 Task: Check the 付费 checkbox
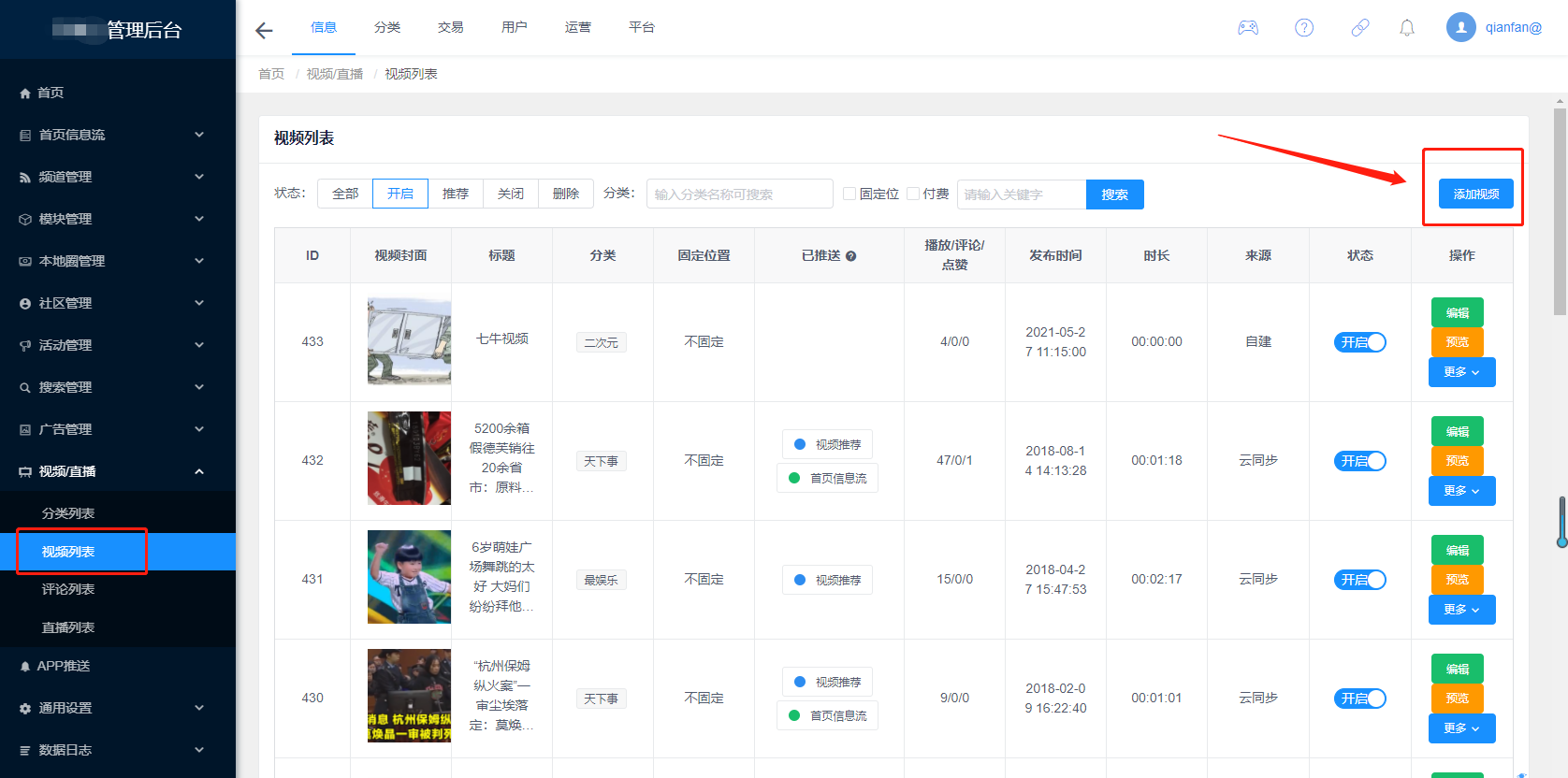click(913, 194)
